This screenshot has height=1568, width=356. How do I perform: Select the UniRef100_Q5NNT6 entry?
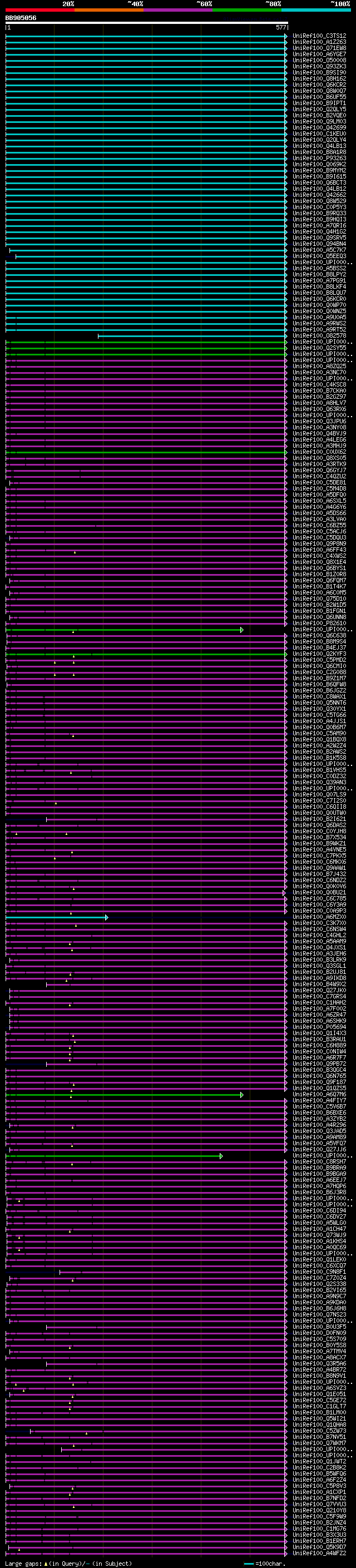point(319,703)
